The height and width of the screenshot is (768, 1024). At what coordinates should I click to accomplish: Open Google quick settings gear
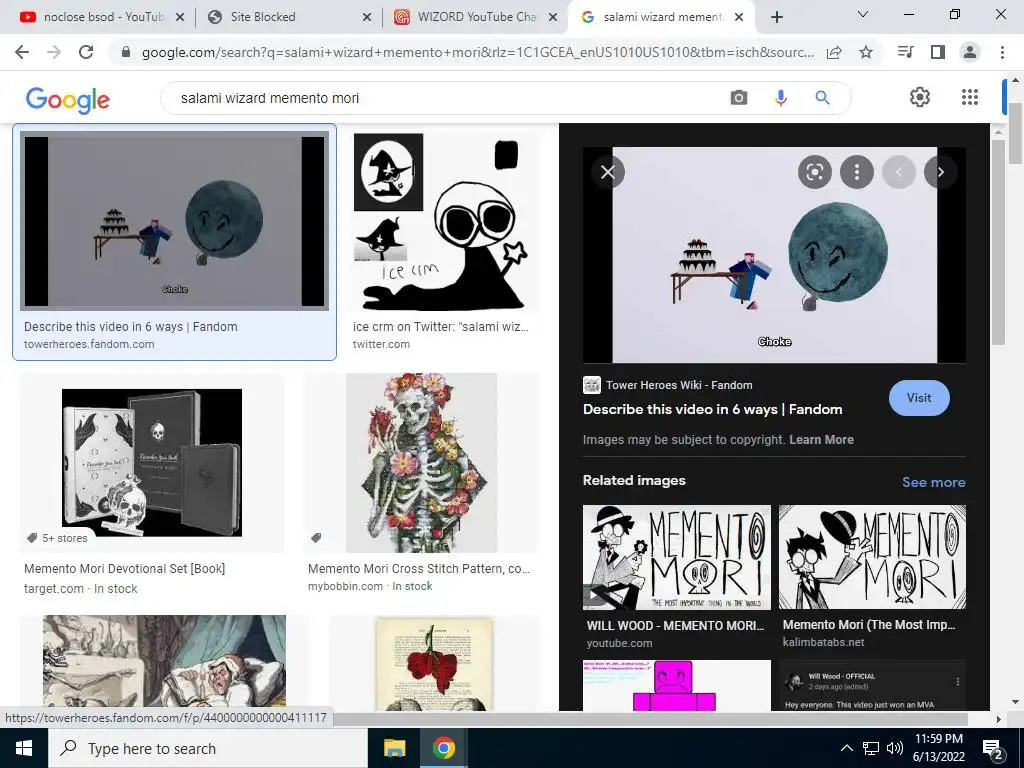[920, 97]
